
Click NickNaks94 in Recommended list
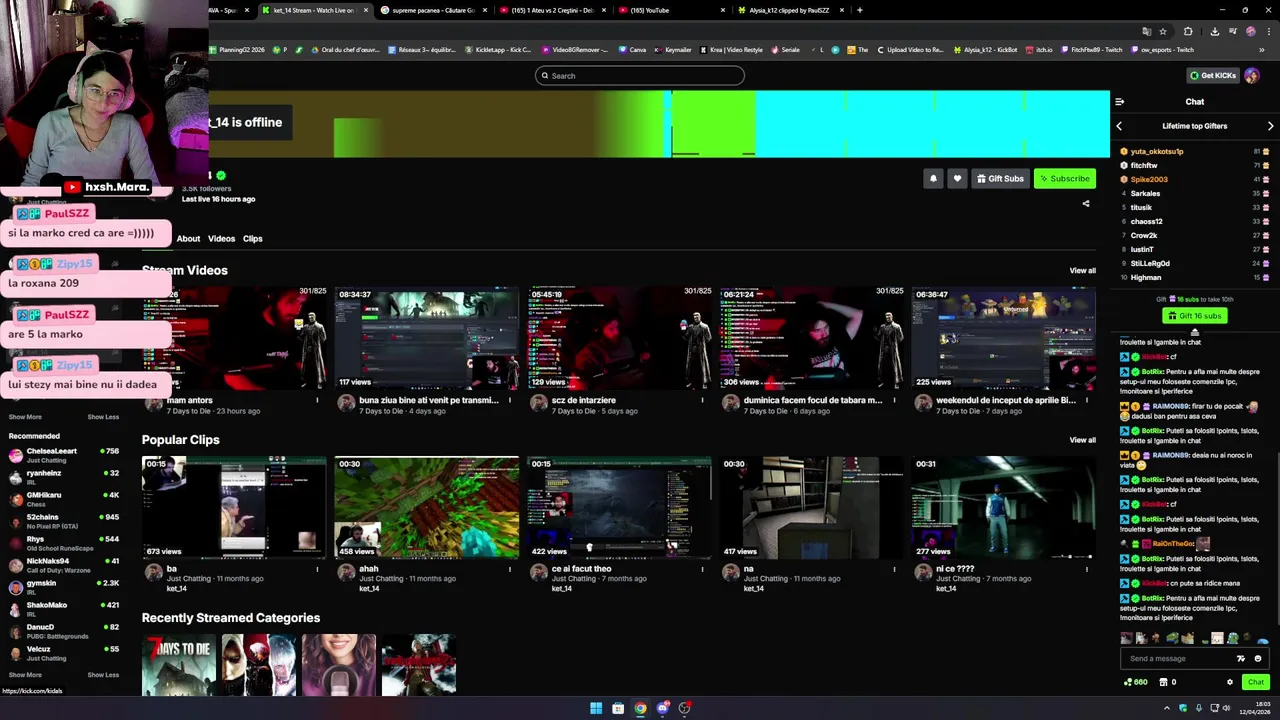[x=63, y=565]
